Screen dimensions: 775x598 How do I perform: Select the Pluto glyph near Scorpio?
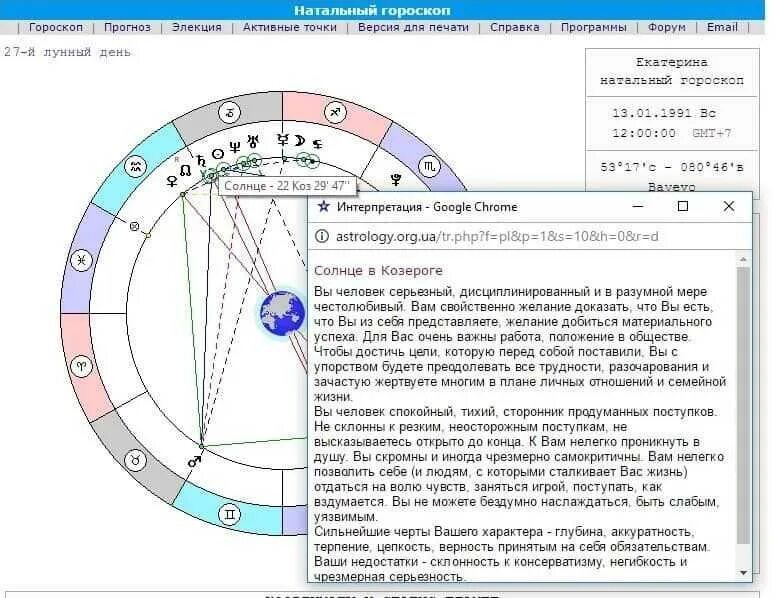pos(395,179)
